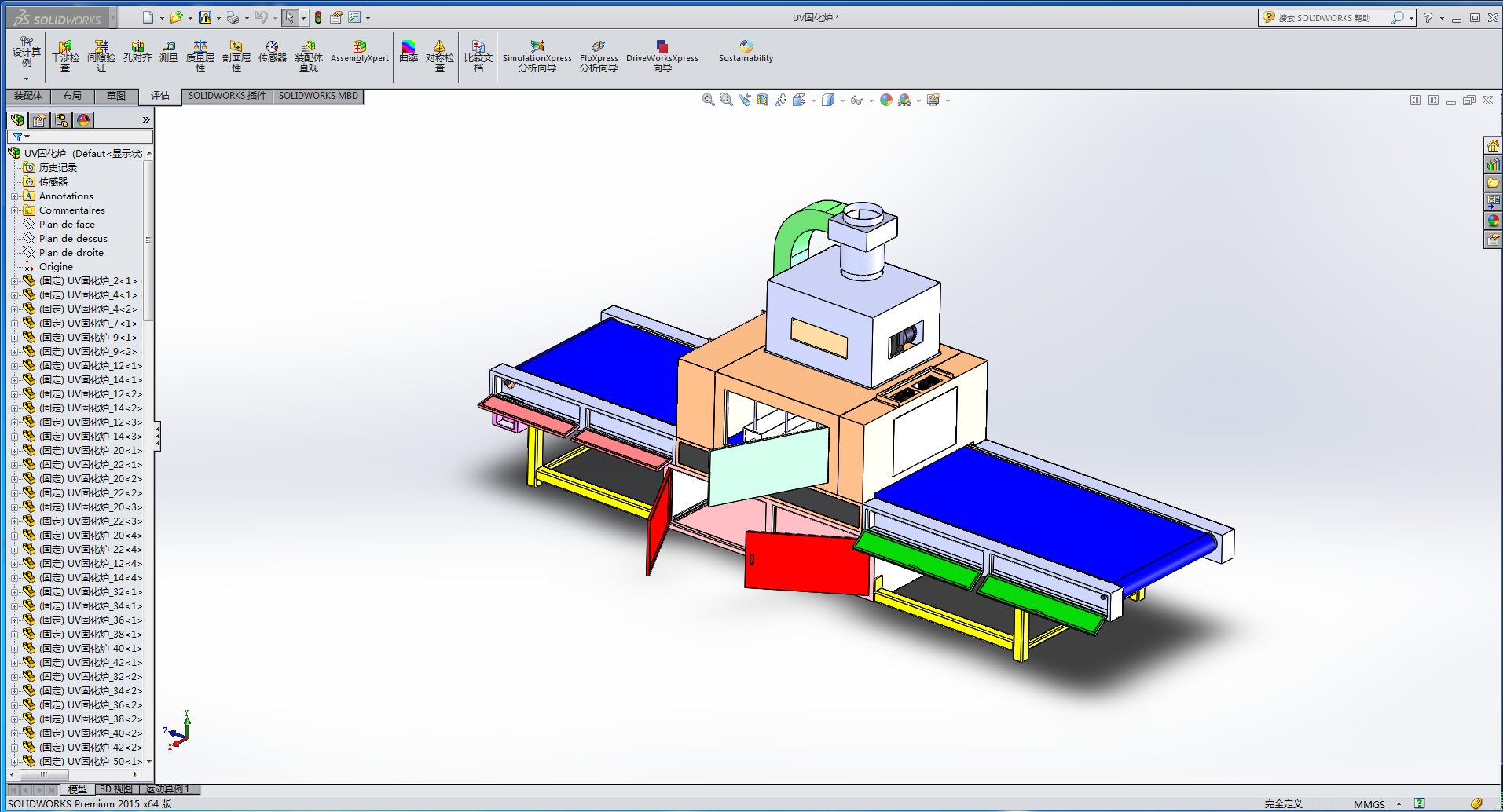Open DriveWorksXpress wizard
This screenshot has width=1503, height=812.
tap(662, 57)
